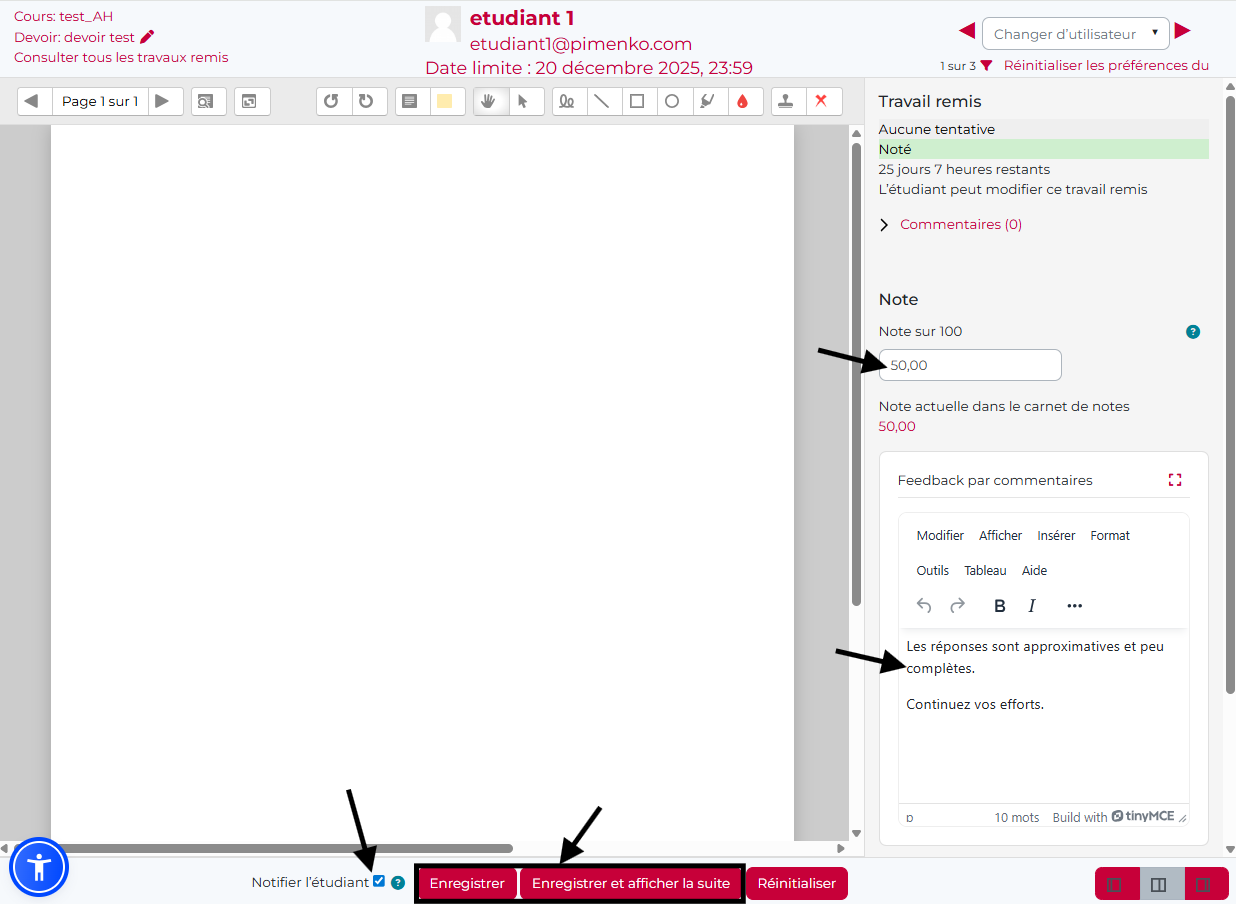This screenshot has width=1236, height=905.
Task: Open the annotation color picker (red drop)
Action: (742, 101)
